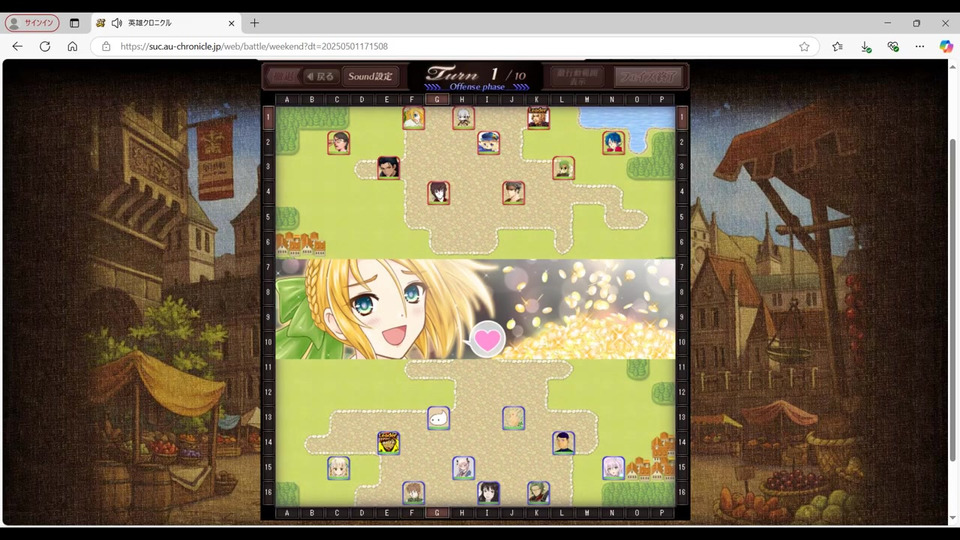The height and width of the screenshot is (540, 960).
Task: Select the ally unit at J13
Action: click(x=514, y=418)
